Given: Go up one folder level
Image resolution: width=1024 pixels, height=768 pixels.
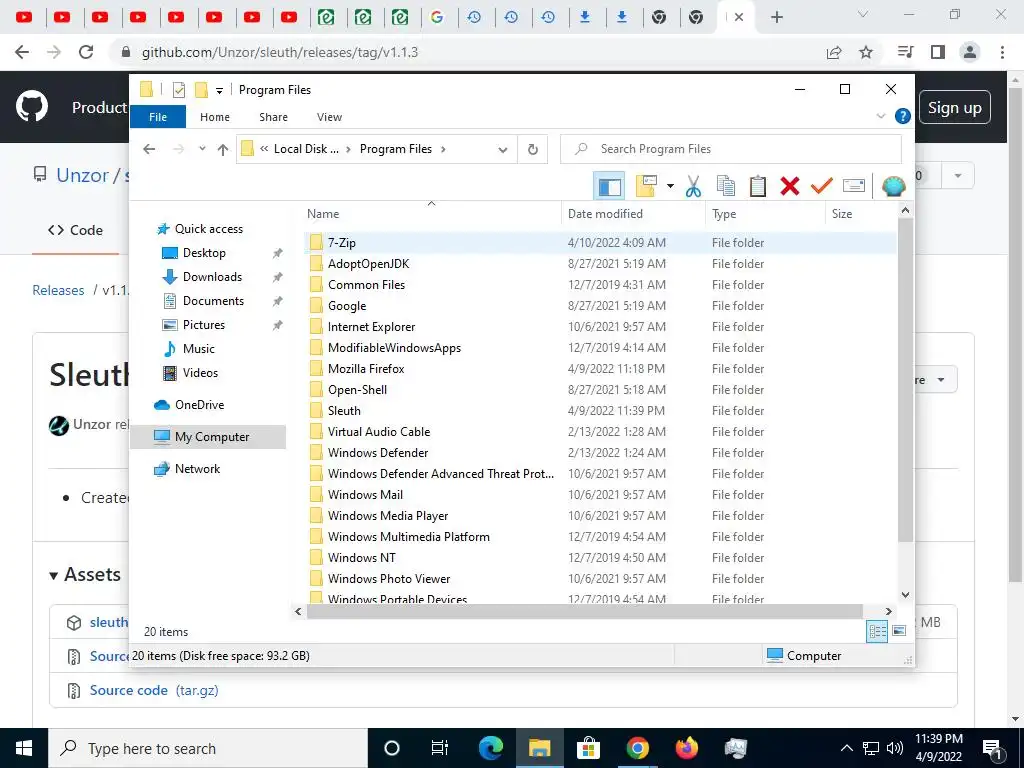Looking at the screenshot, I should [223, 150].
